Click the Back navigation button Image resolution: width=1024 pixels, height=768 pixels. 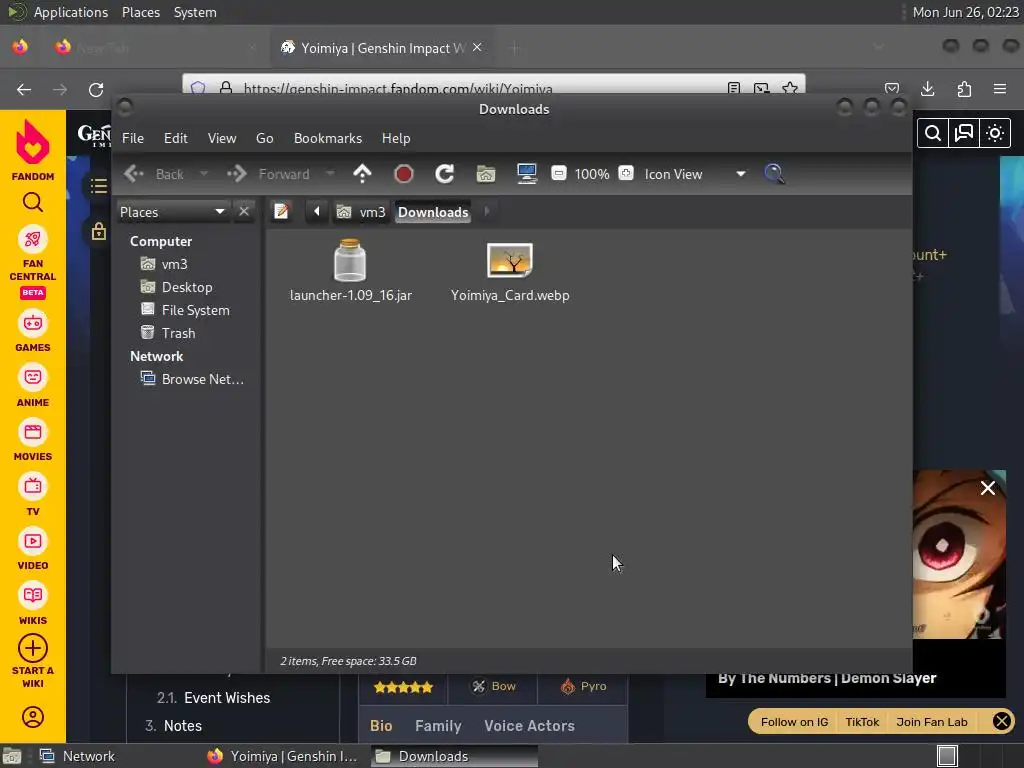coord(154,174)
